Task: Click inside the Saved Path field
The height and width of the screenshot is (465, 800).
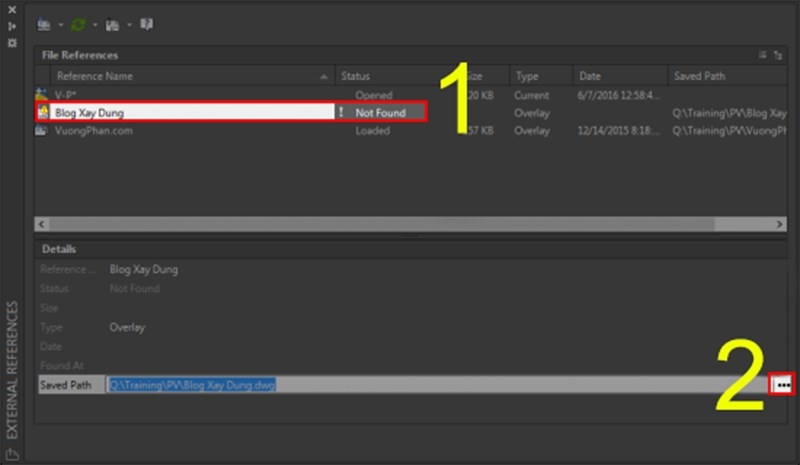Action: [x=438, y=384]
